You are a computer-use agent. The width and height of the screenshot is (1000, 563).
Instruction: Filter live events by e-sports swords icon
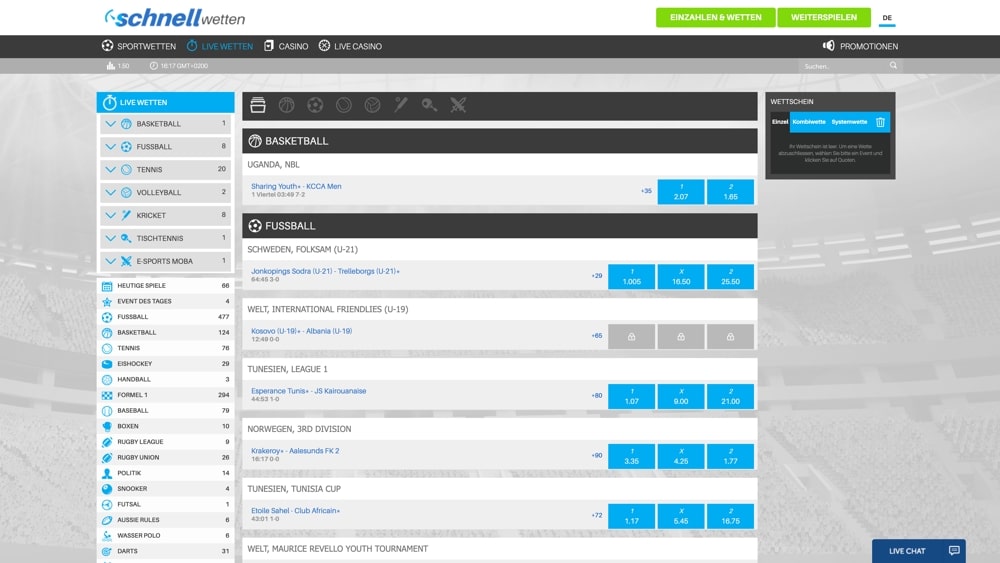[x=458, y=105]
